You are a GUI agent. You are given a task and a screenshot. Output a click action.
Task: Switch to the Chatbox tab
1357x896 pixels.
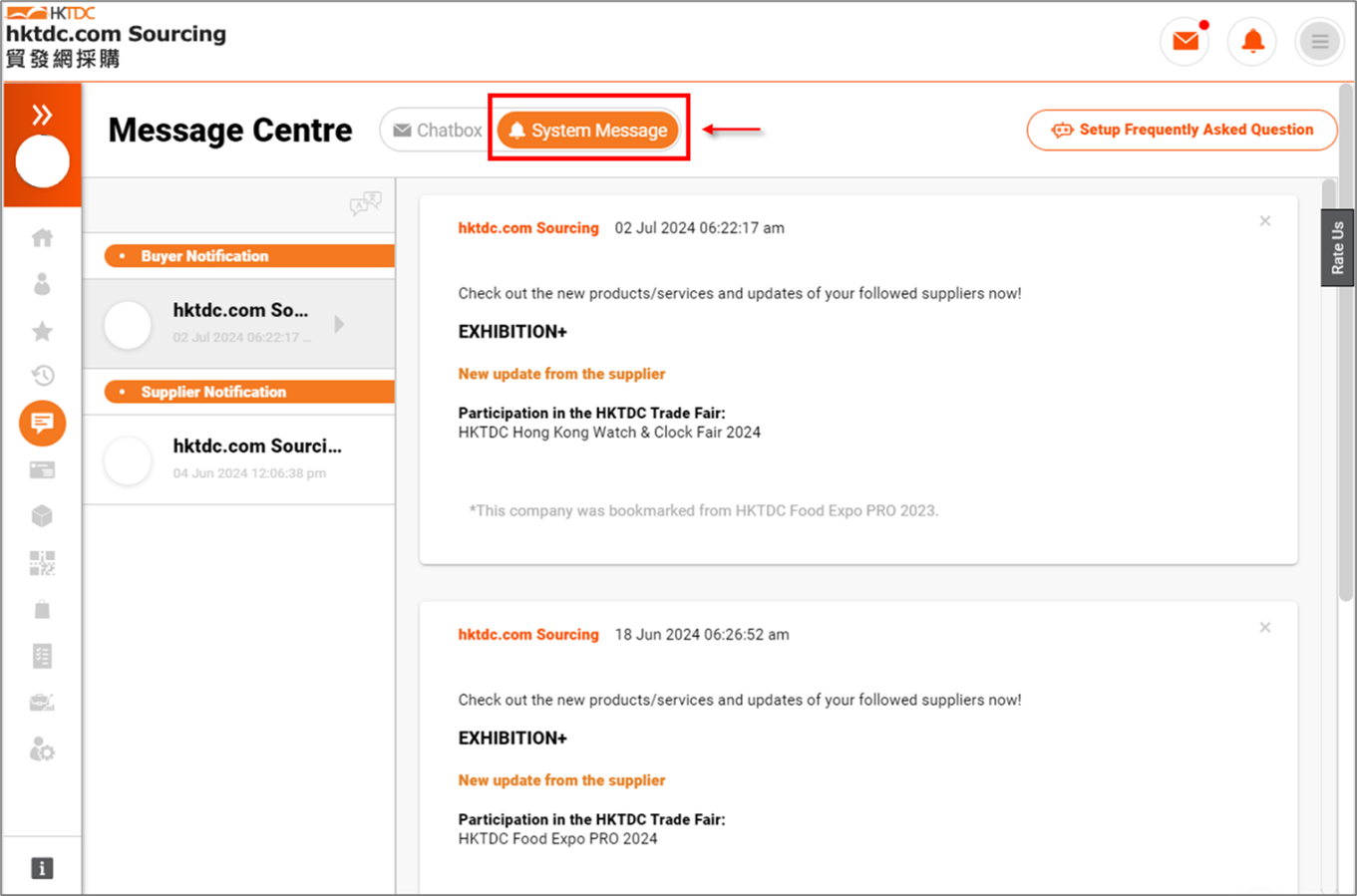pyautogui.click(x=438, y=131)
